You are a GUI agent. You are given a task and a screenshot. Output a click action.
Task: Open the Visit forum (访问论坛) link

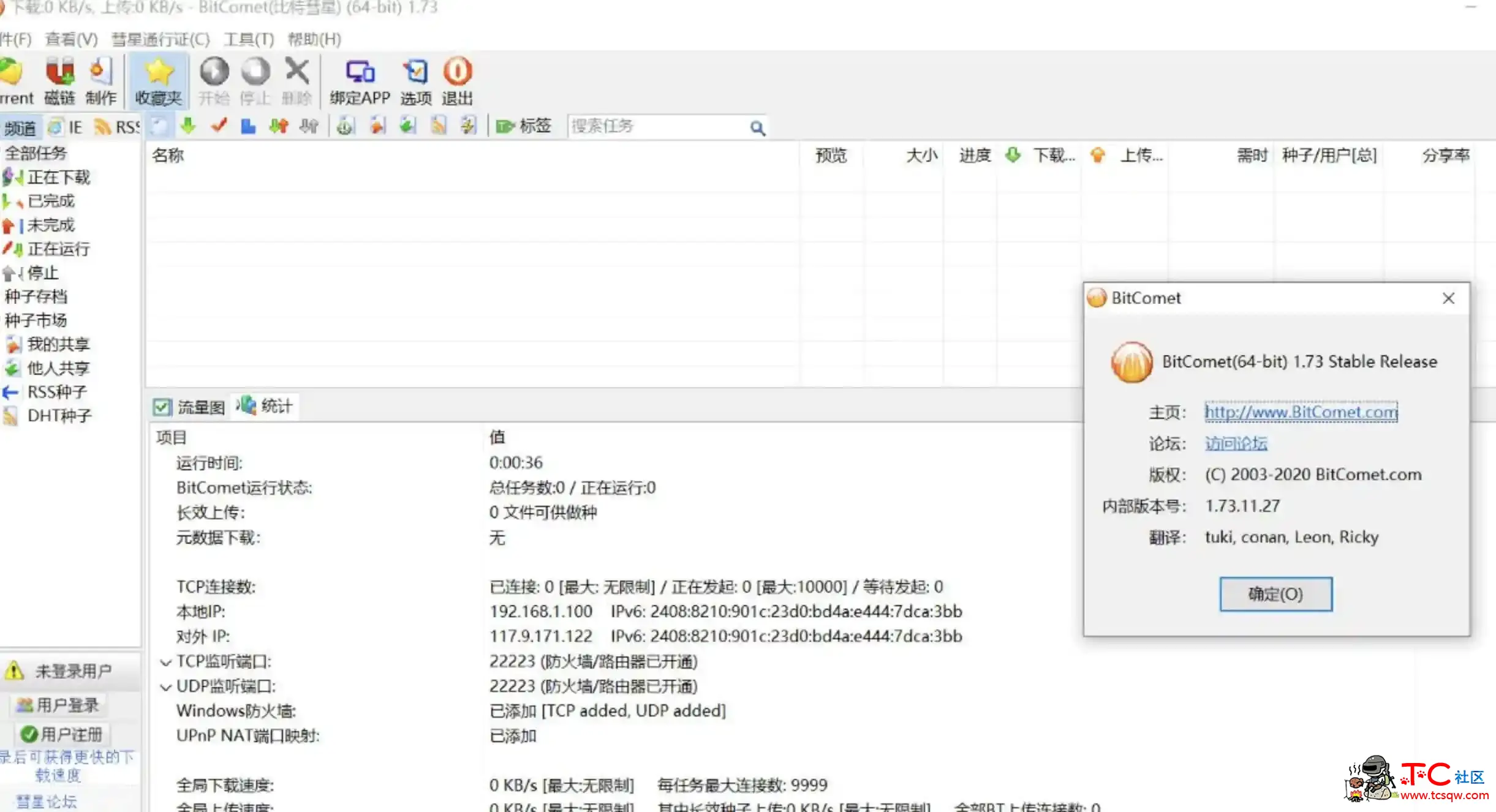[x=1236, y=443]
